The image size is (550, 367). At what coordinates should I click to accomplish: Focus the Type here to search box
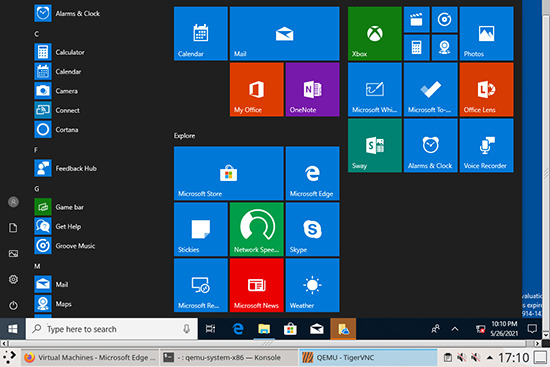point(112,329)
